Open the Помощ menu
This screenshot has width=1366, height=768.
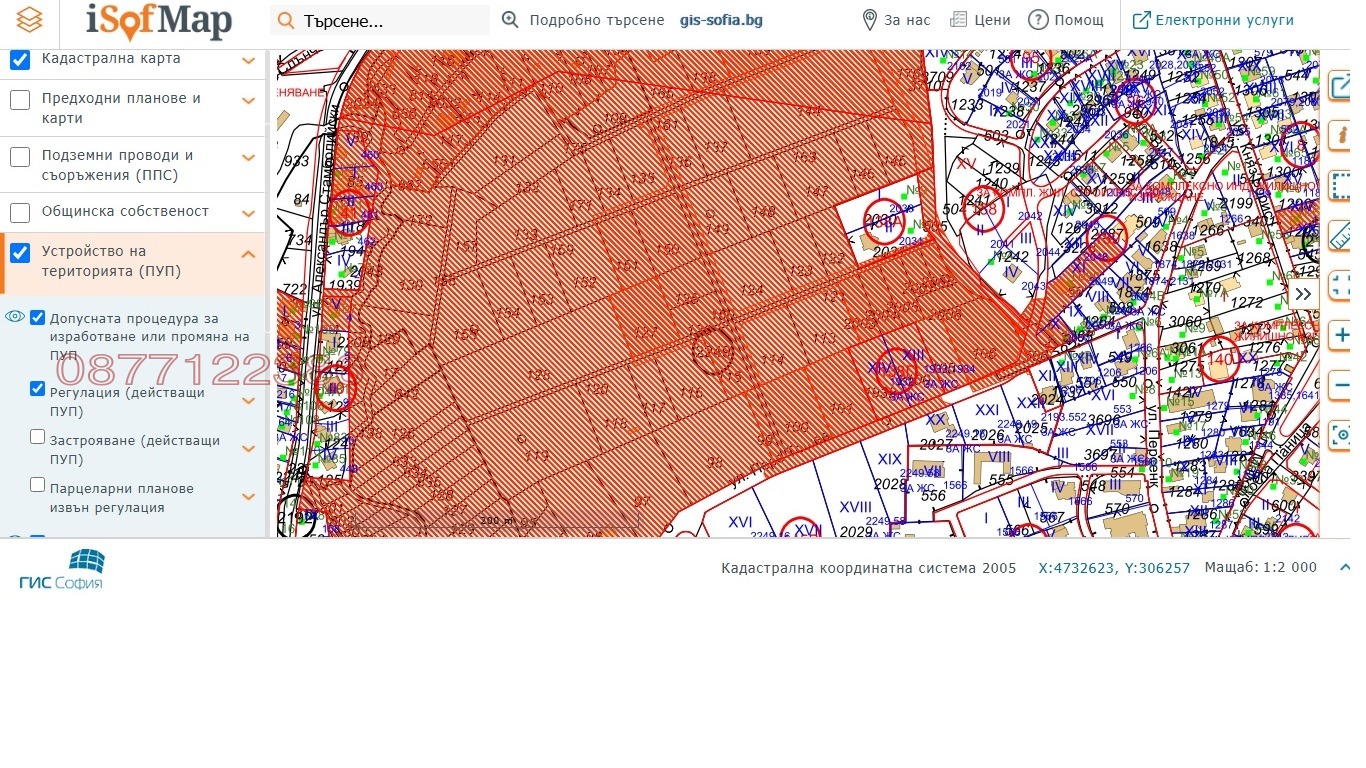coord(1079,20)
